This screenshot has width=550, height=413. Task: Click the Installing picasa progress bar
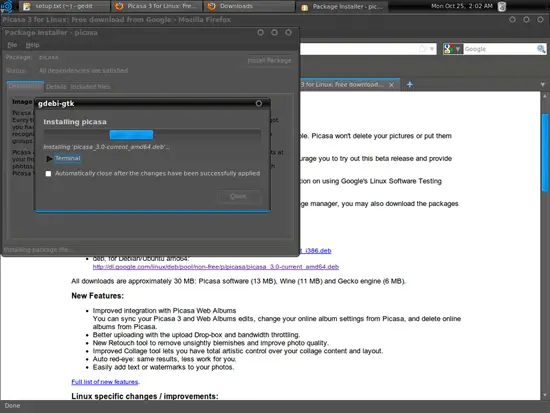pos(152,135)
